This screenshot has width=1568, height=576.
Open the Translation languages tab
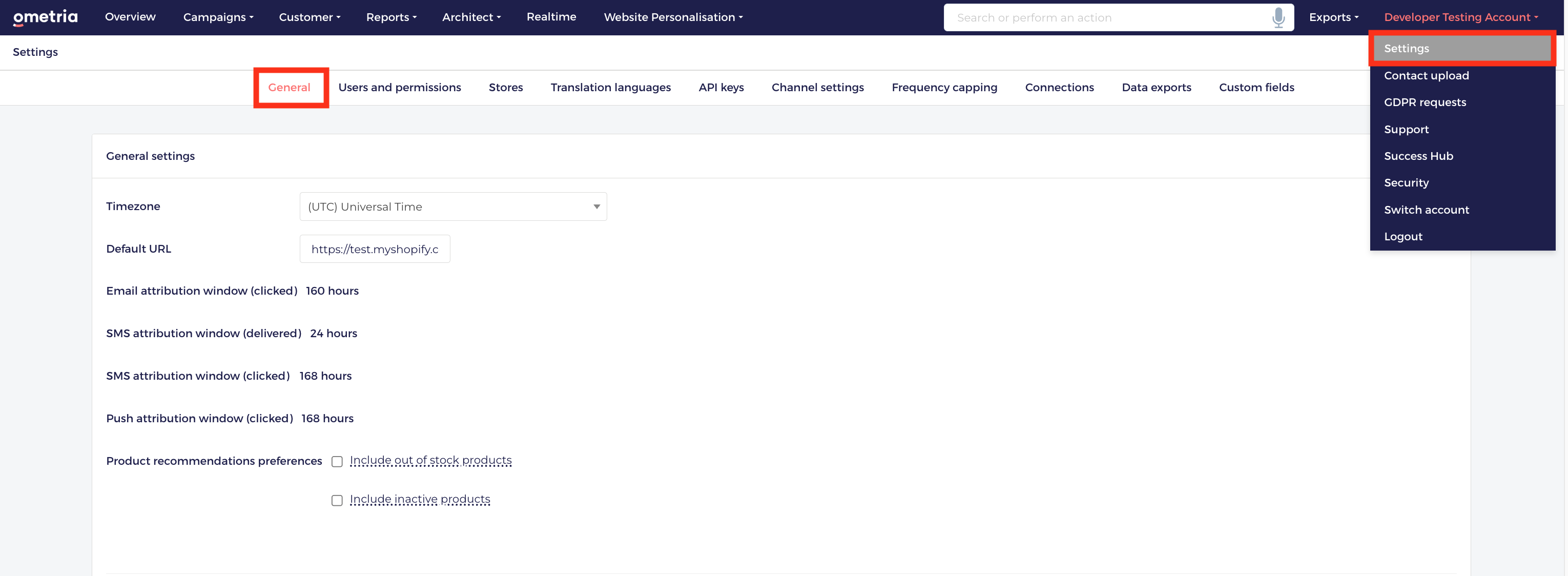click(x=610, y=88)
